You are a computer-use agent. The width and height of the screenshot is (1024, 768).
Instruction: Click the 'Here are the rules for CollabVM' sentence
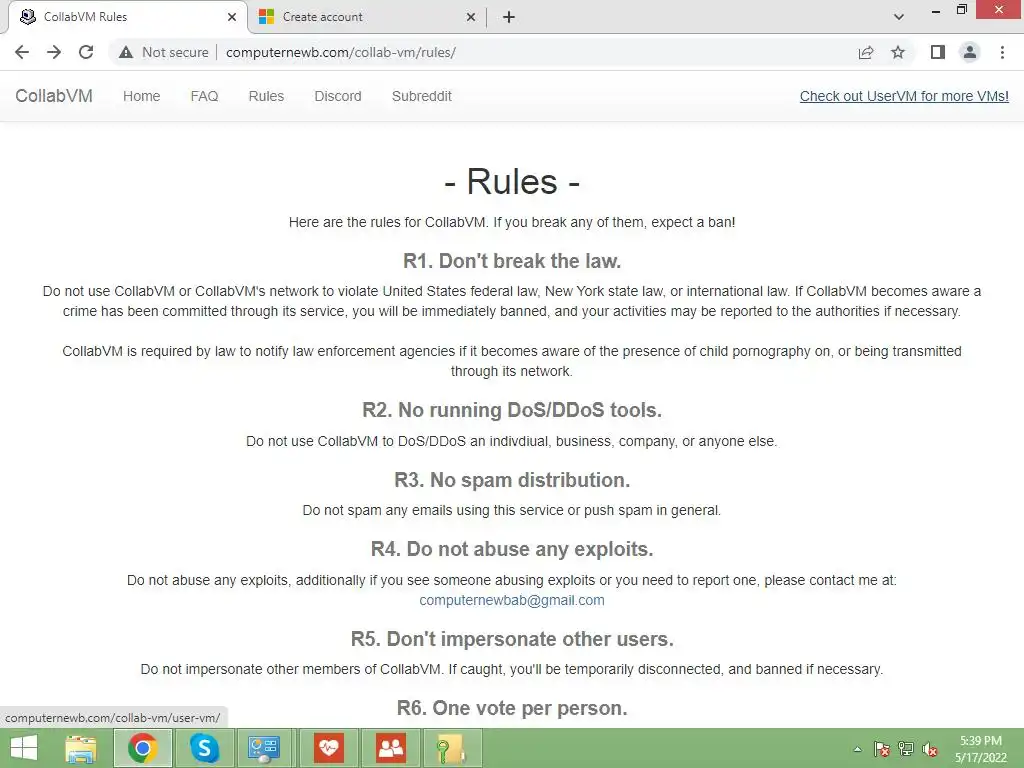pyautogui.click(x=512, y=222)
